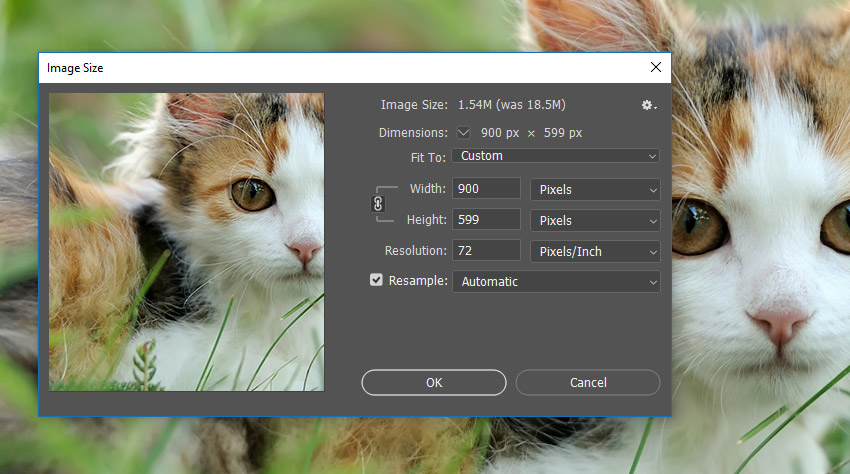Expand the Fit To Custom dropdown
Screen dimensions: 850x474
click(556, 156)
